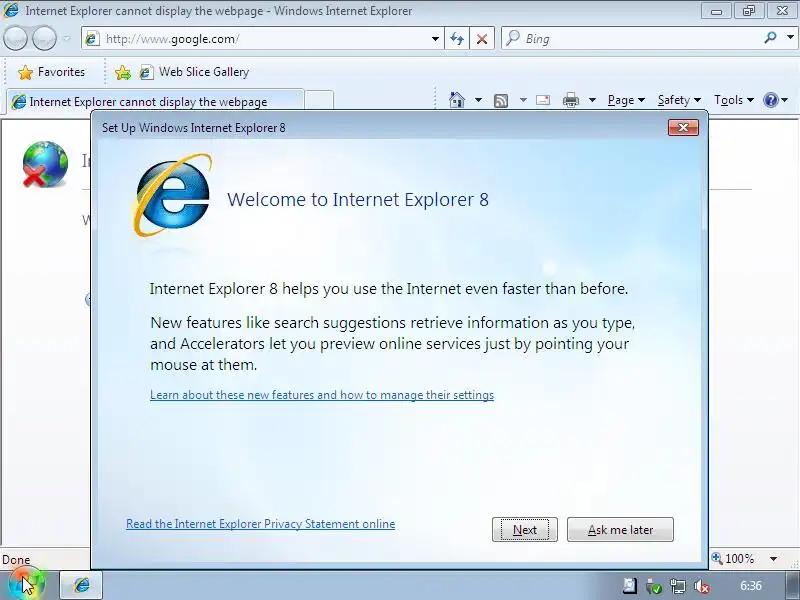Viewport: 800px width, 600px height.
Task: Click the search magnifier button
Action: pyautogui.click(x=770, y=38)
